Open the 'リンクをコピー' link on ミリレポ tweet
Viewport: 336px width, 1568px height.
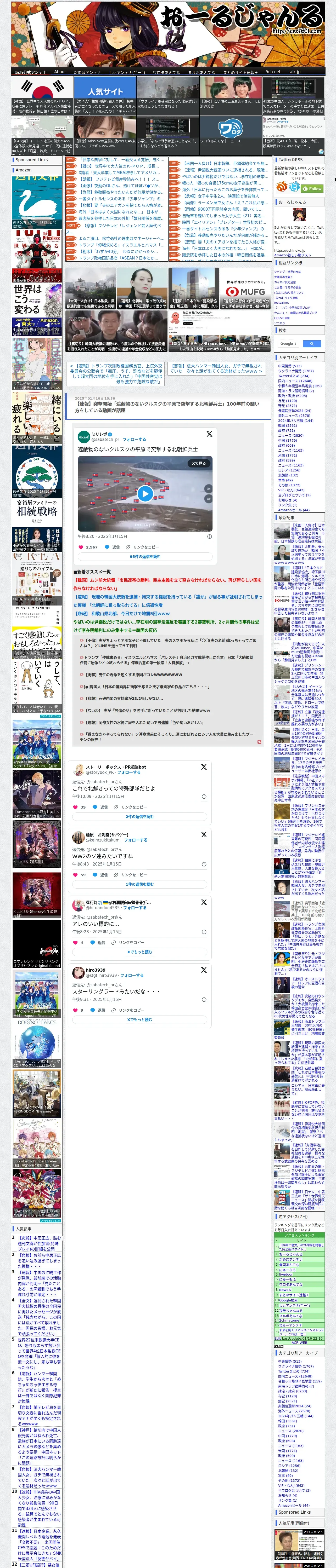point(146,547)
